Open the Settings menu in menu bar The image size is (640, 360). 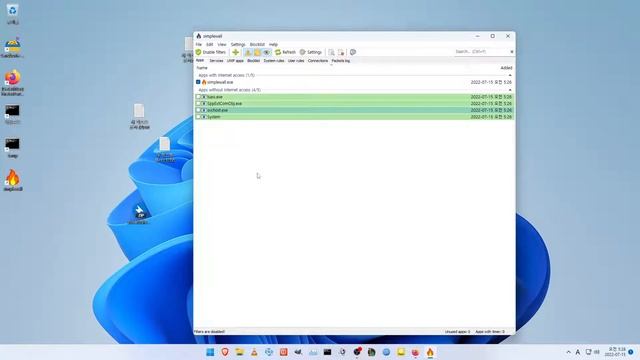pos(238,44)
